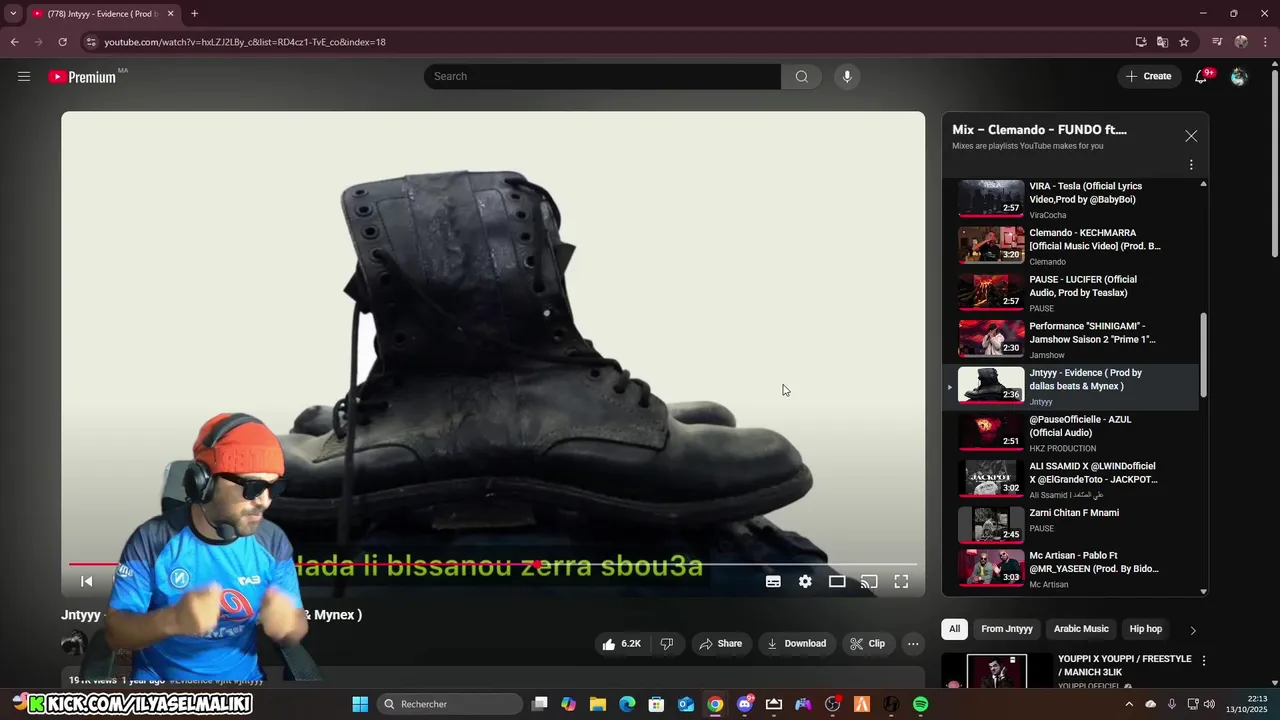1280x720 pixels.
Task: Go back in browser
Action: pos(14,42)
